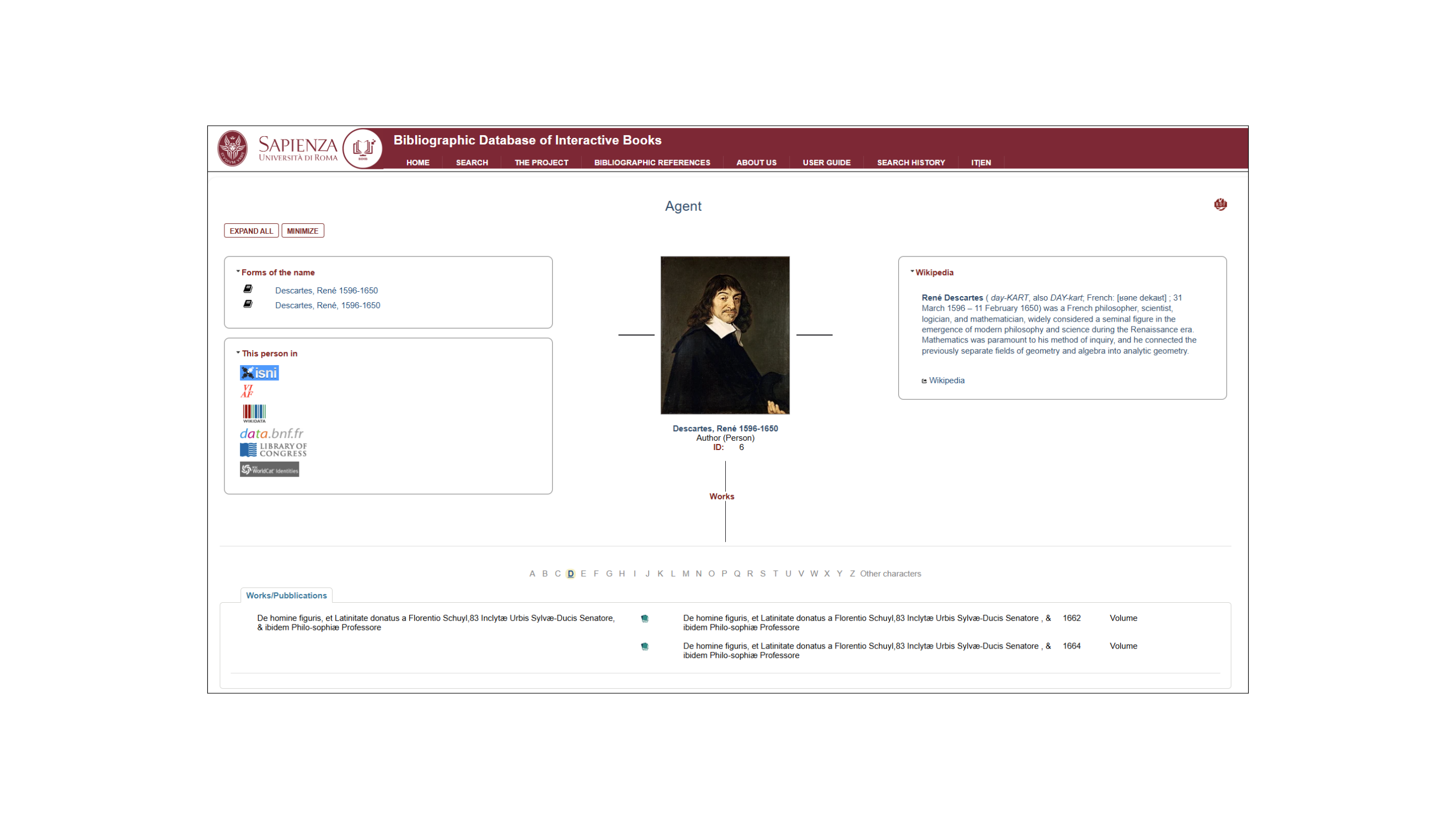Collapse the 'Forms of the name' section
1456x819 pixels.
(x=238, y=272)
